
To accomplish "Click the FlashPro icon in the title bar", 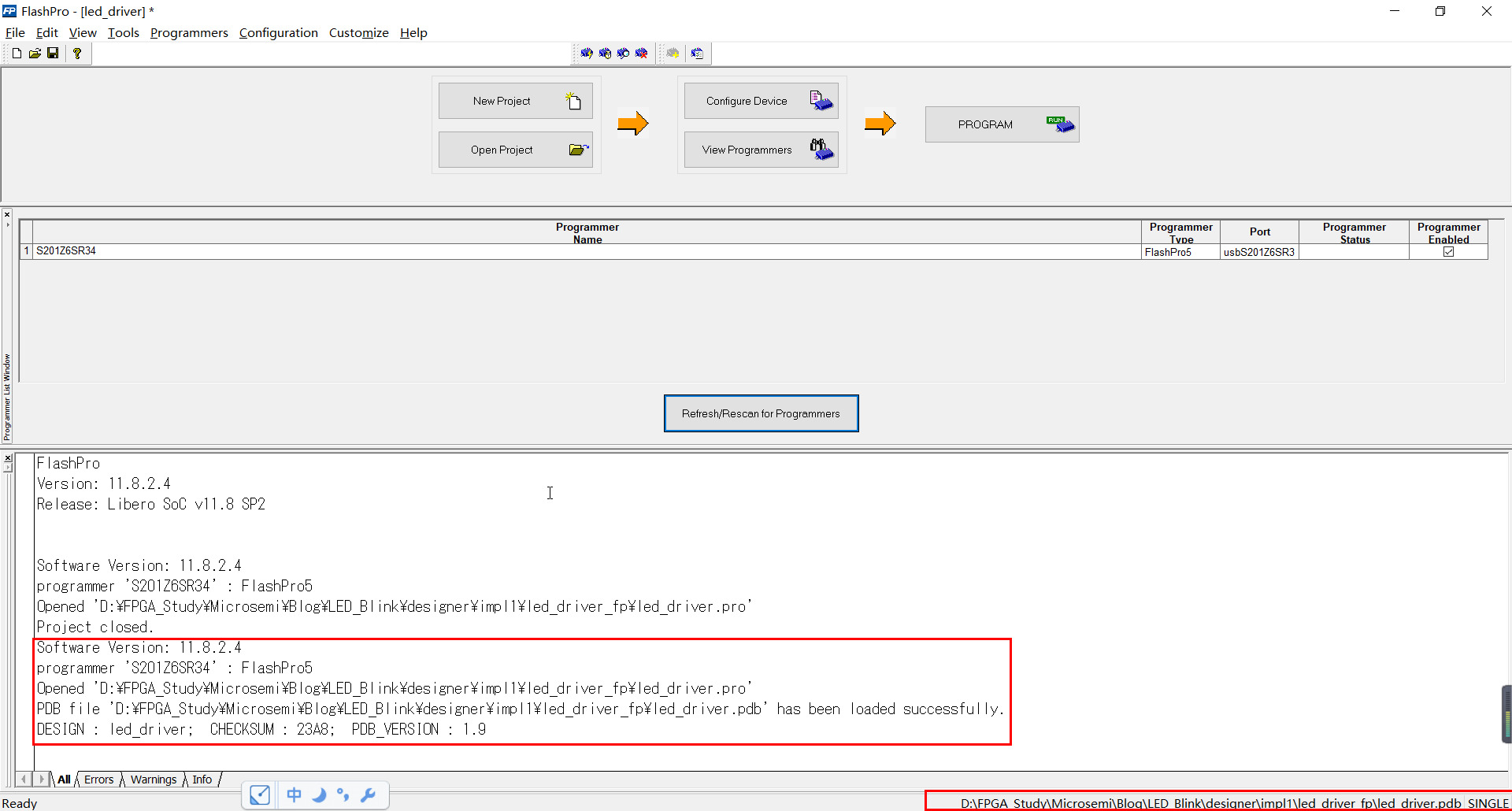I will [x=9, y=11].
